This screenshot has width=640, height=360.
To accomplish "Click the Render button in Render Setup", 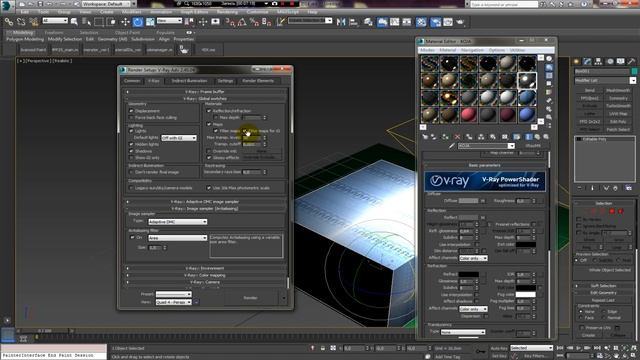I will 251,298.
